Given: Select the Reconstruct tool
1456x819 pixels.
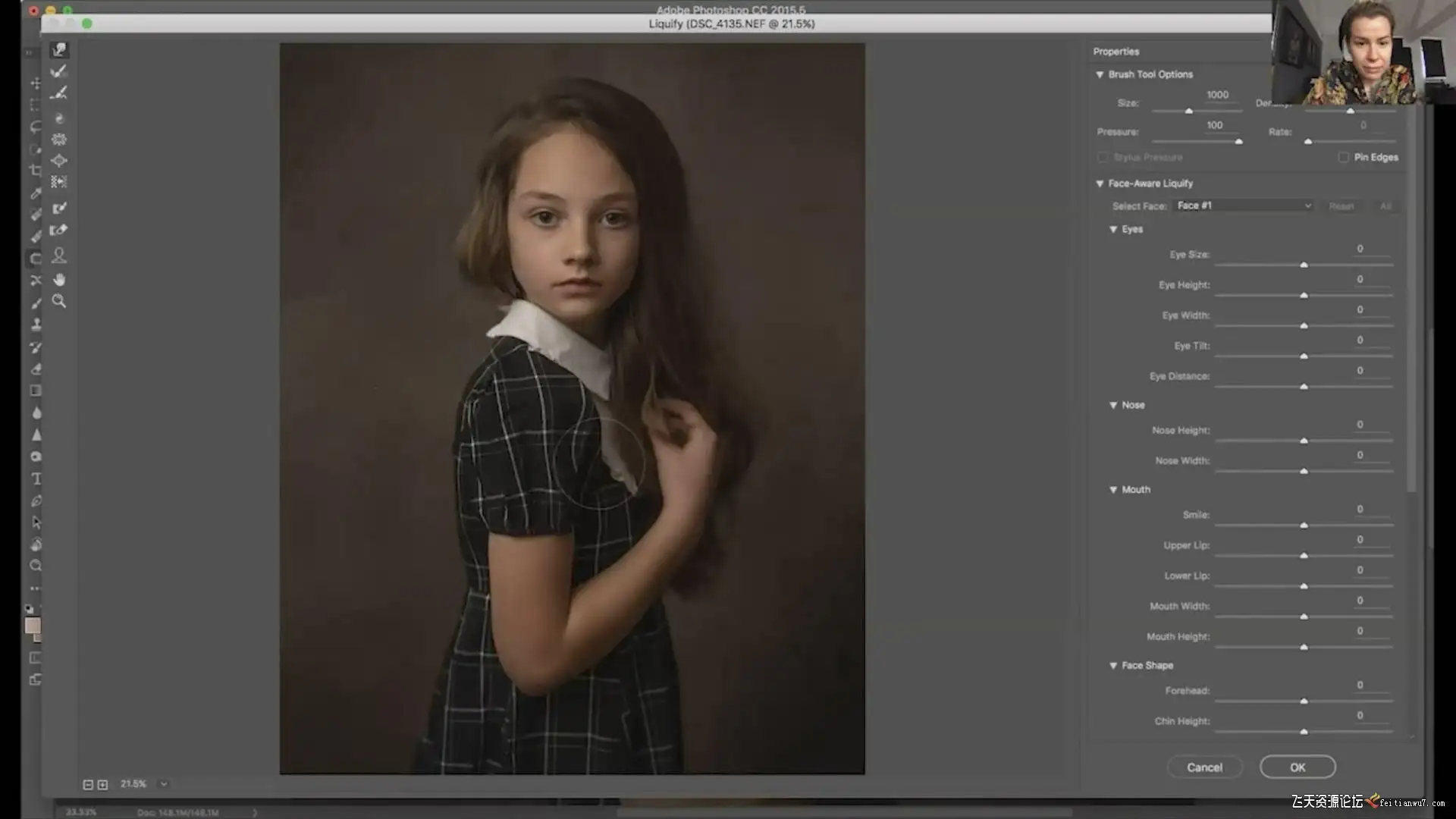Looking at the screenshot, I should point(59,71).
